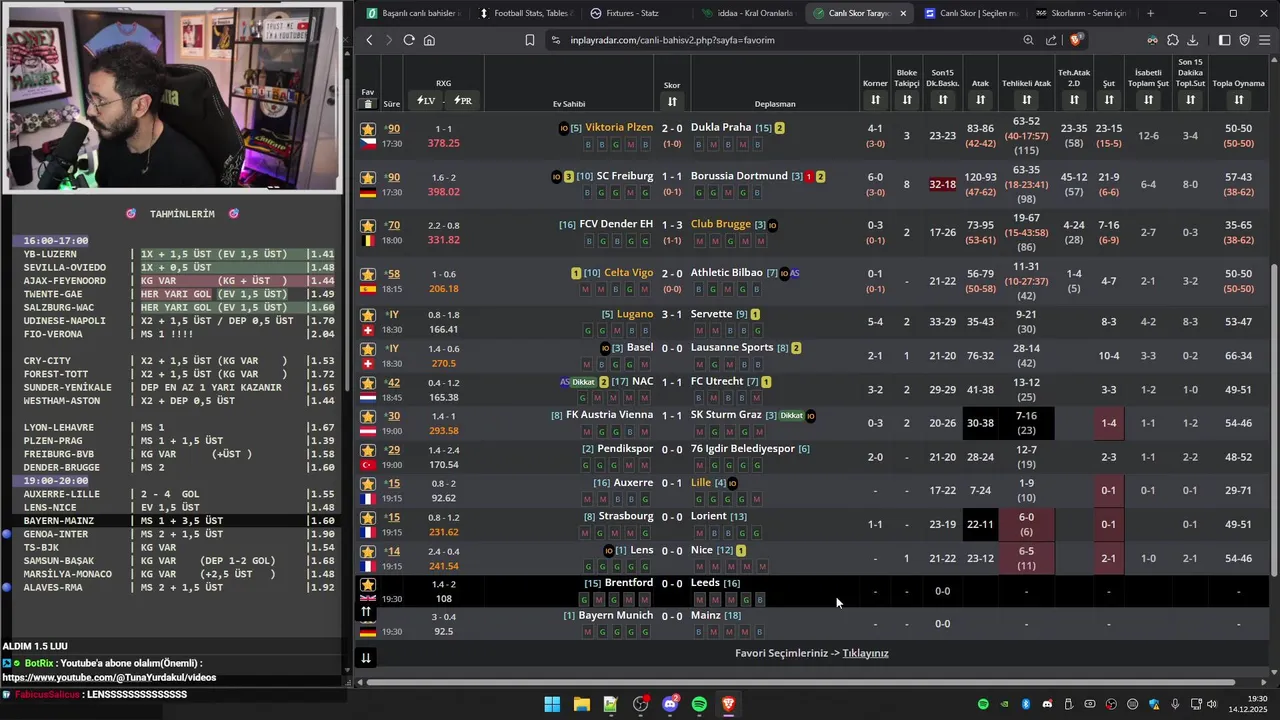1280x720 pixels.
Task: Open zoom control in address bar
Action: pos(1028,40)
